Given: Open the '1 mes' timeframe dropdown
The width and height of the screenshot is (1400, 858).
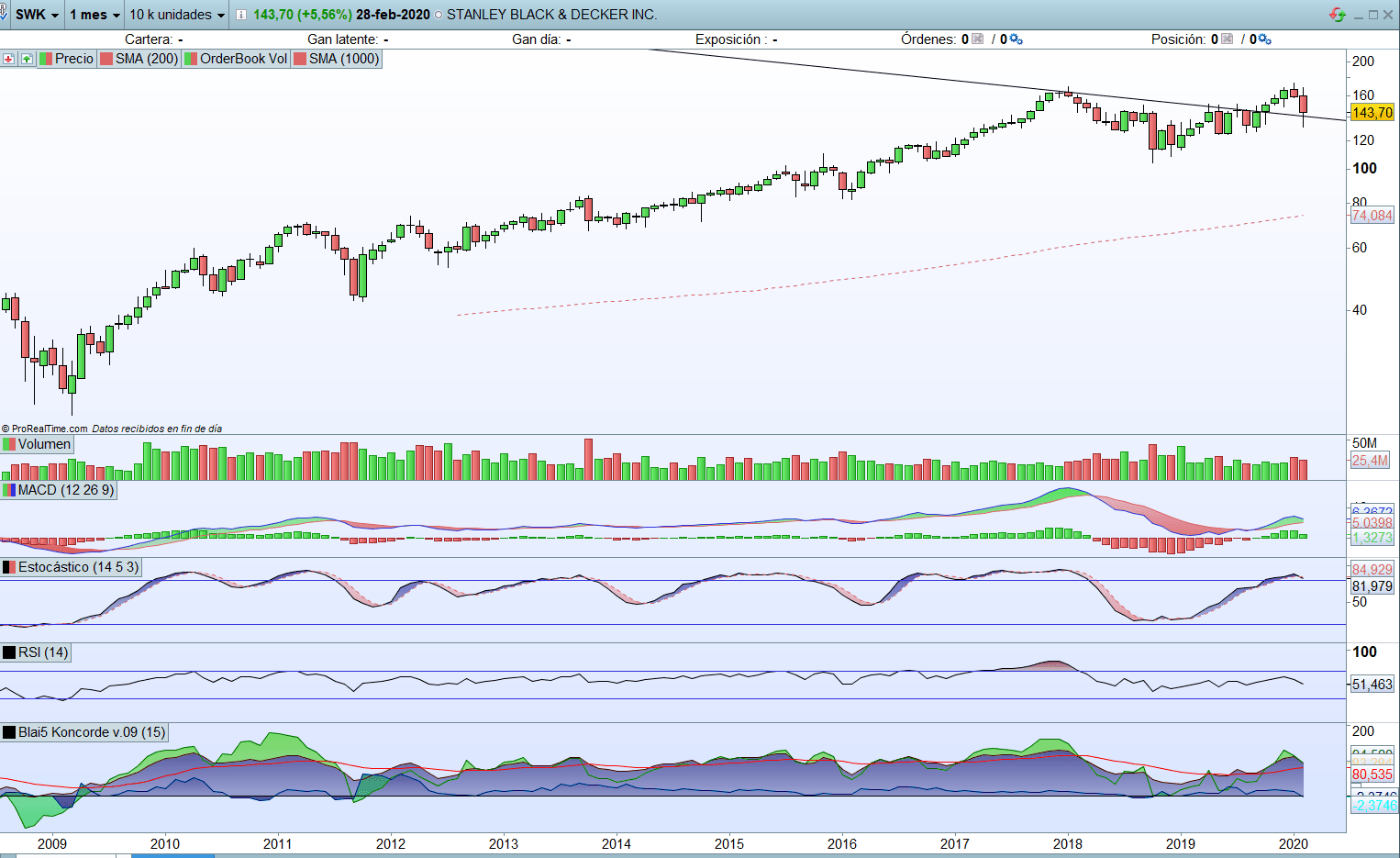Looking at the screenshot, I should [x=95, y=15].
